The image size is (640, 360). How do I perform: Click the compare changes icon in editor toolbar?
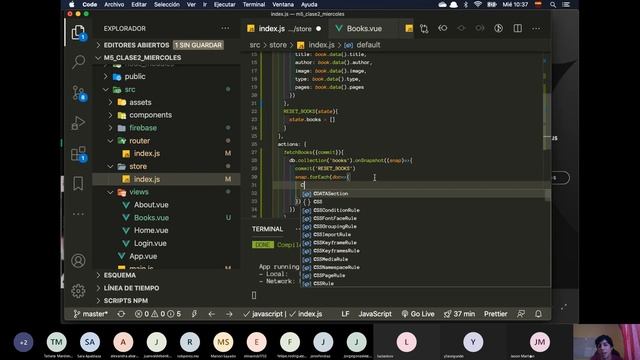pyautogui.click(x=424, y=28)
